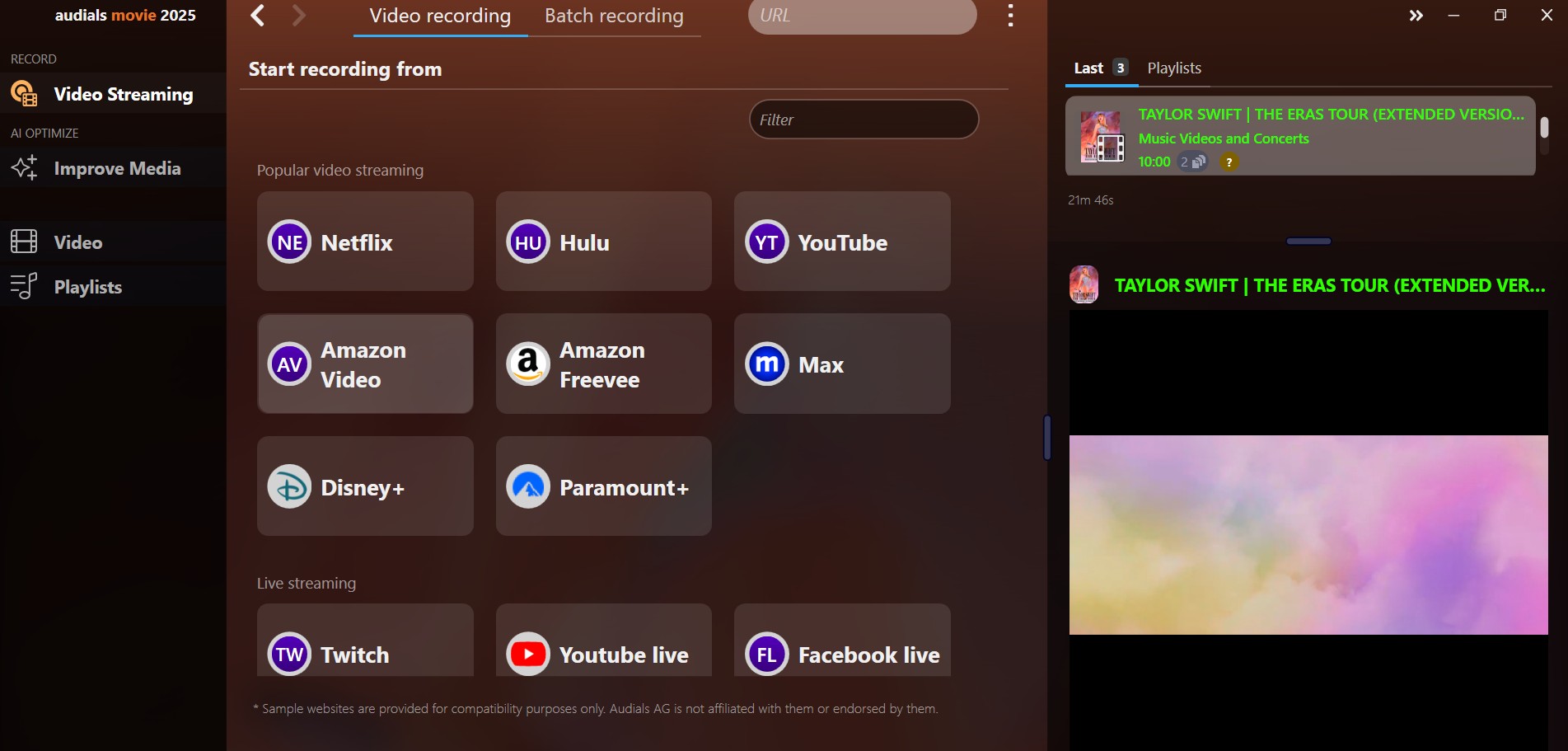The width and height of the screenshot is (1568, 751).
Task: Click the YT YouTube circle icon
Action: [767, 242]
